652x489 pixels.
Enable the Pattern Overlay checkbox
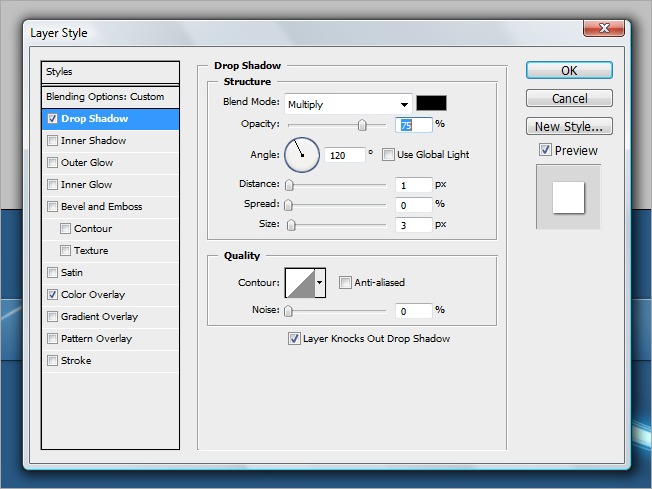[x=52, y=339]
